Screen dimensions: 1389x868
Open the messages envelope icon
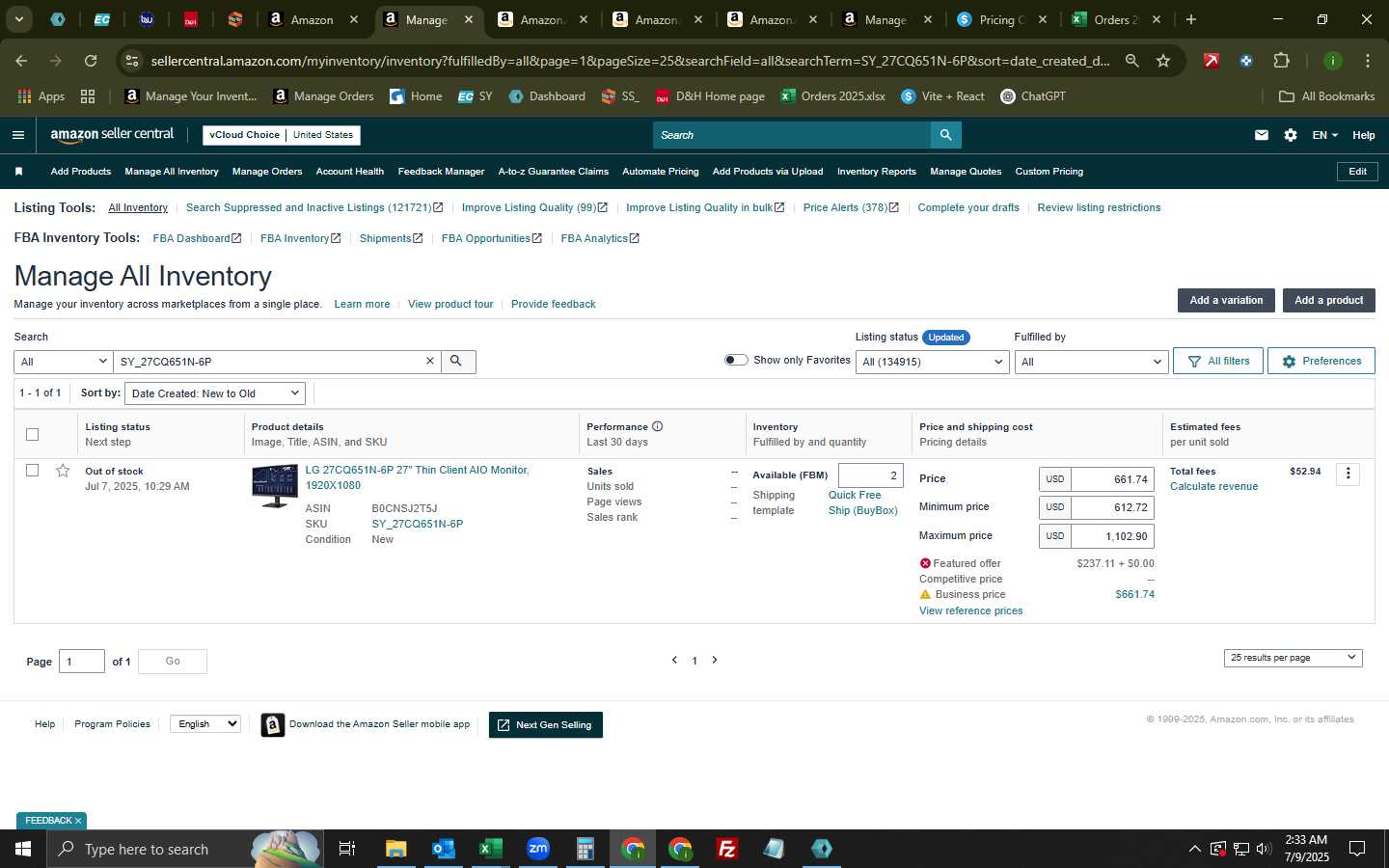coord(1261,135)
